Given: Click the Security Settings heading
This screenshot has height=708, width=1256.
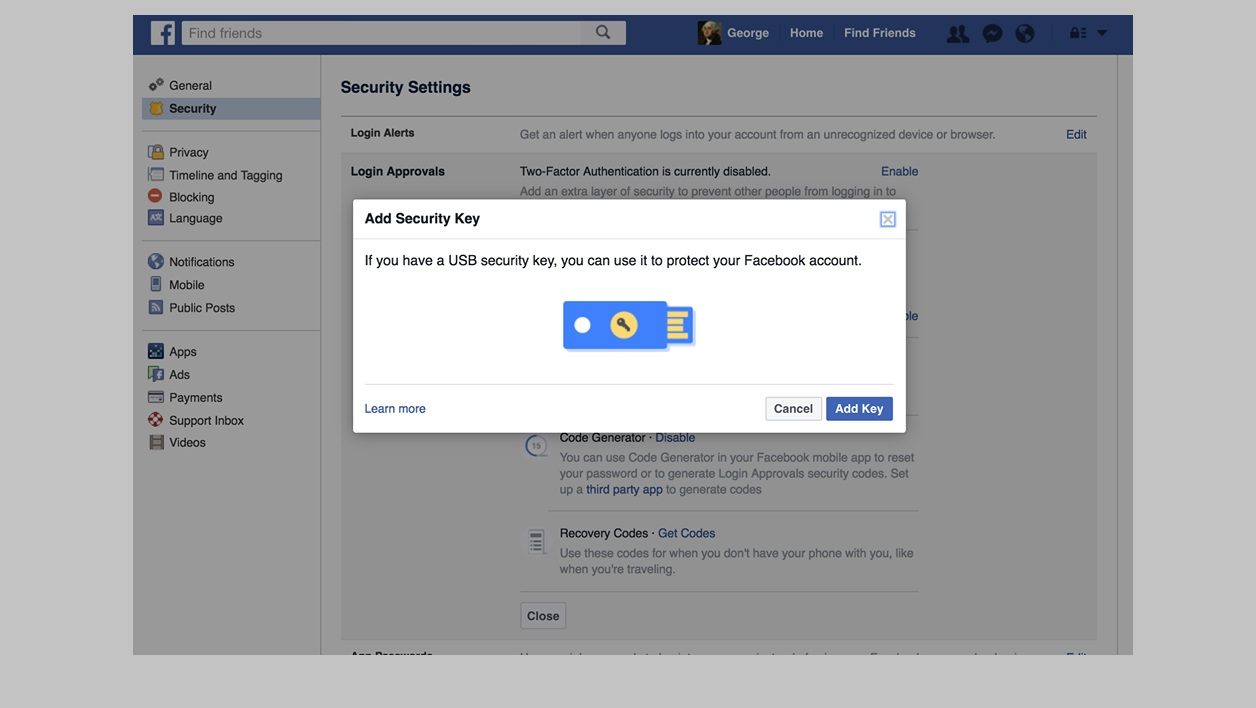Looking at the screenshot, I should tap(405, 87).
